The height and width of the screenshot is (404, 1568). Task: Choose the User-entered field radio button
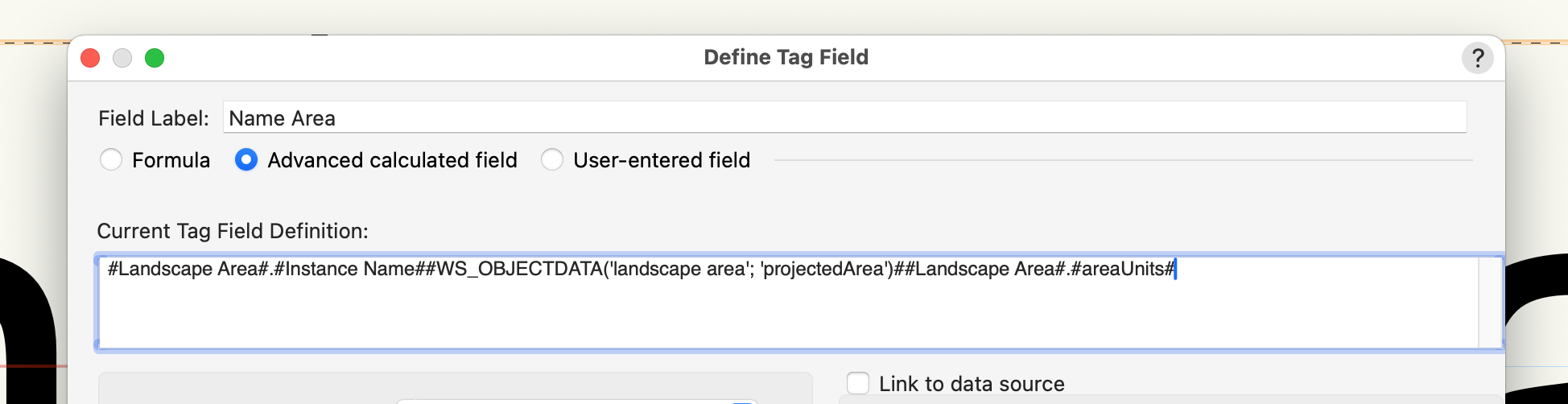(552, 160)
